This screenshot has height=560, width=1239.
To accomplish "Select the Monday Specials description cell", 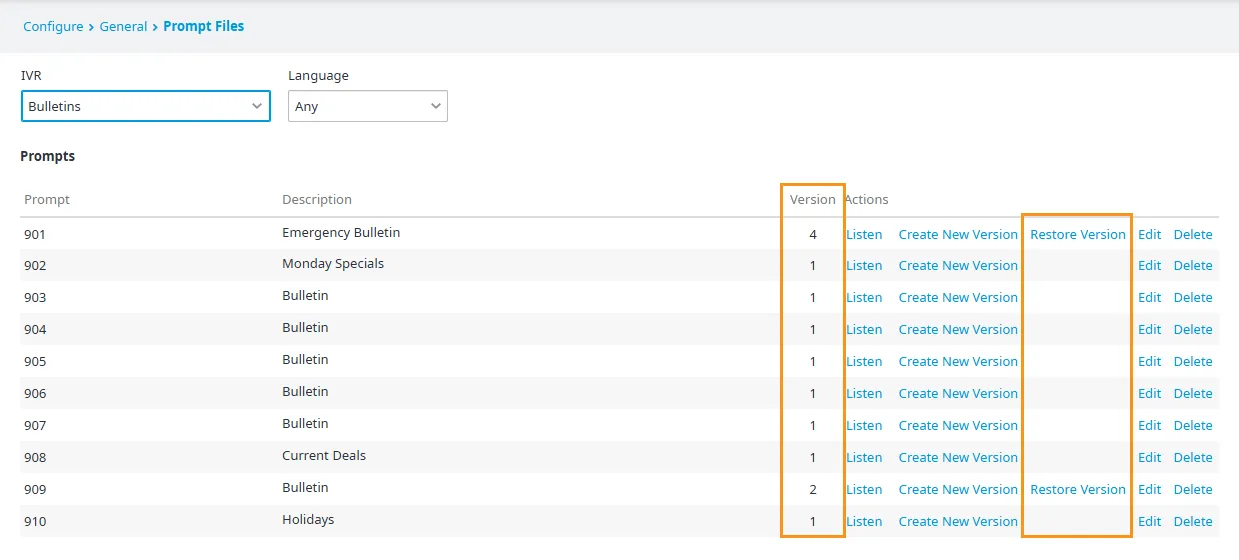I will pos(333,264).
